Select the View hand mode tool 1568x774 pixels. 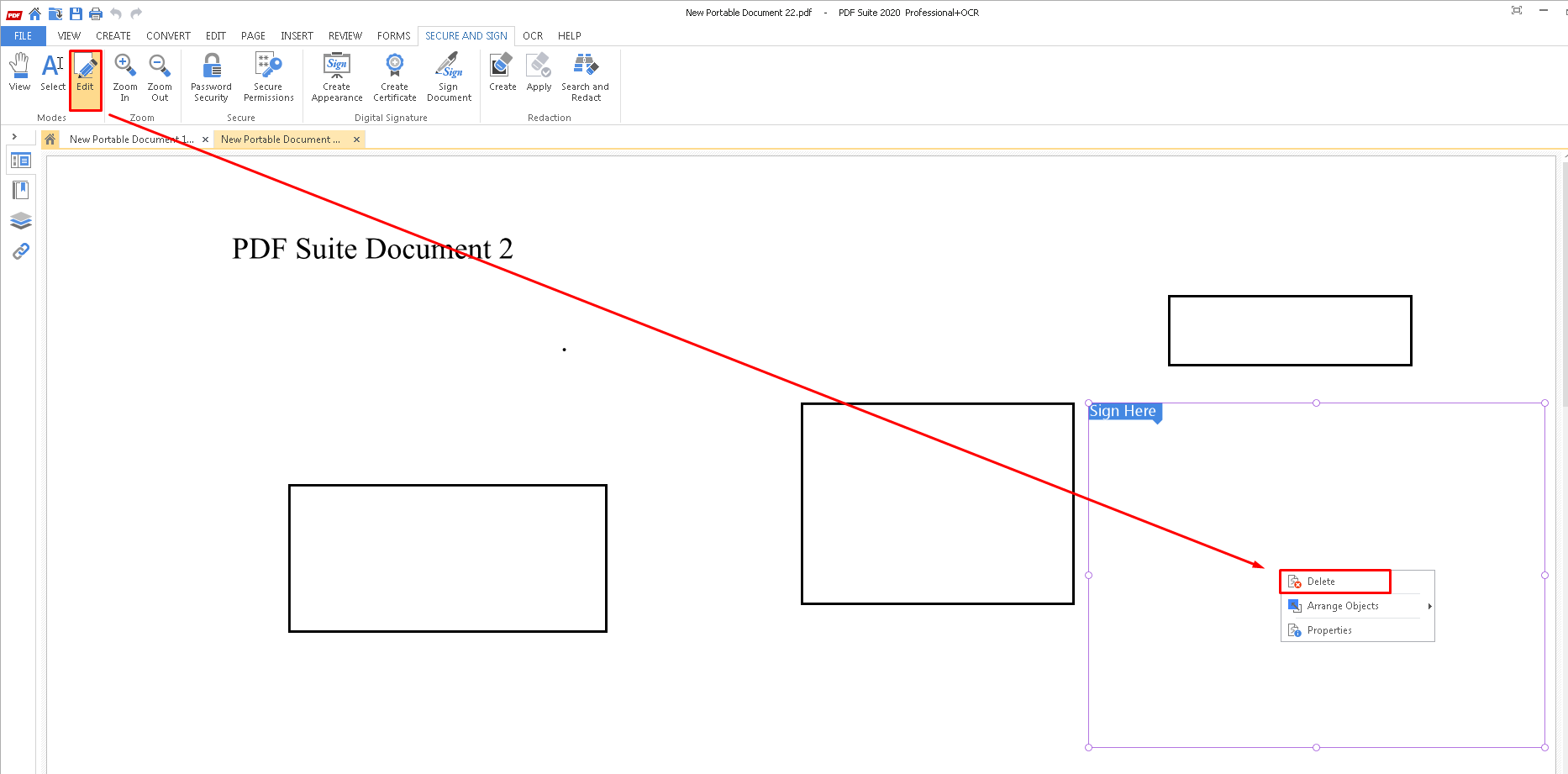19,72
